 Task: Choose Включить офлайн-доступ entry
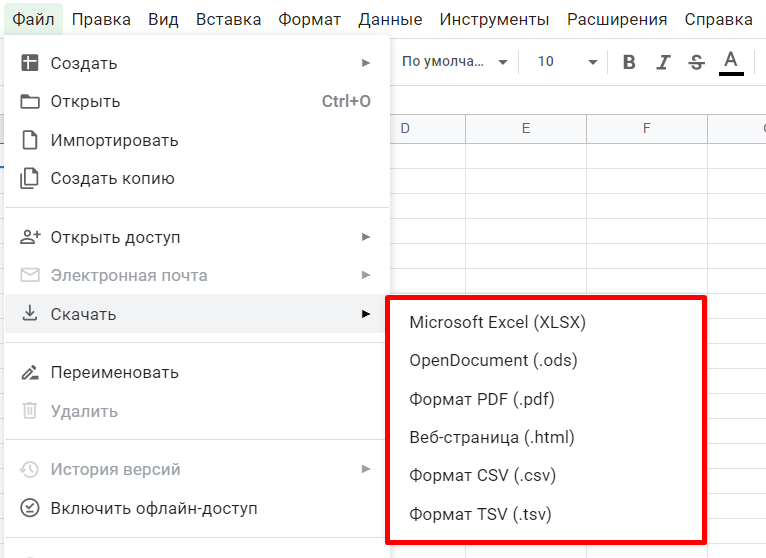click(x=197, y=508)
